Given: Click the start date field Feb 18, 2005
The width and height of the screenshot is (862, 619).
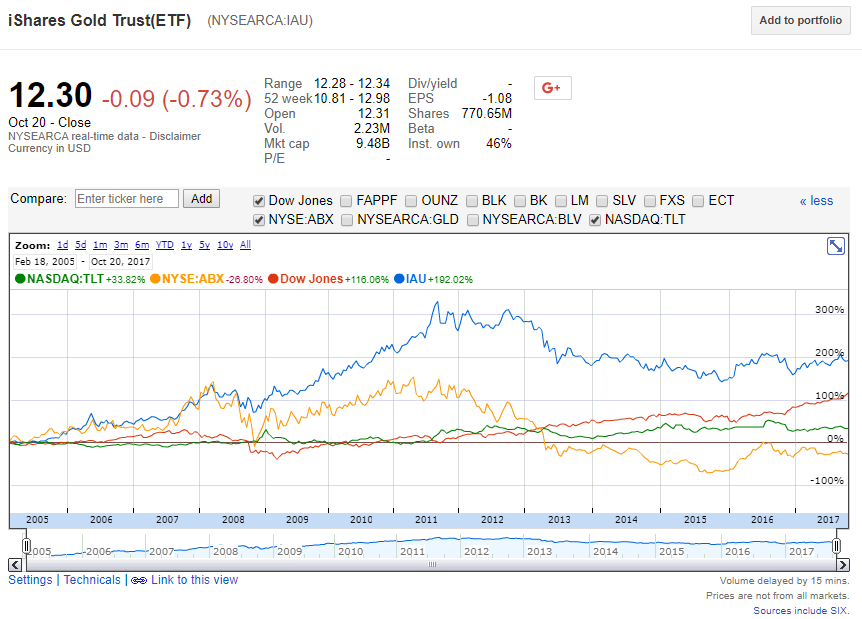Looking at the screenshot, I should tap(45, 262).
